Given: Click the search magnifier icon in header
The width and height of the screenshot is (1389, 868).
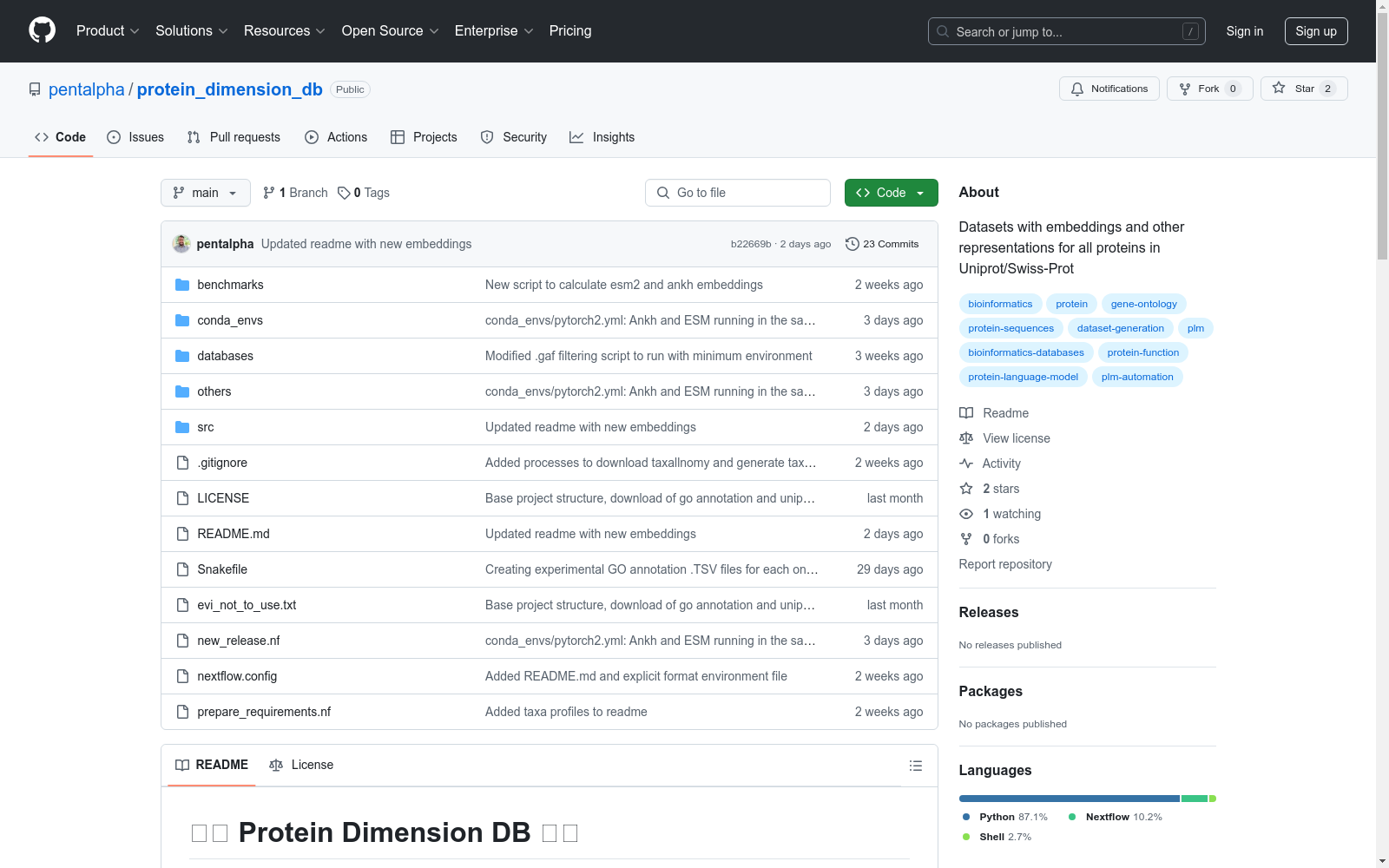Looking at the screenshot, I should point(943,31).
